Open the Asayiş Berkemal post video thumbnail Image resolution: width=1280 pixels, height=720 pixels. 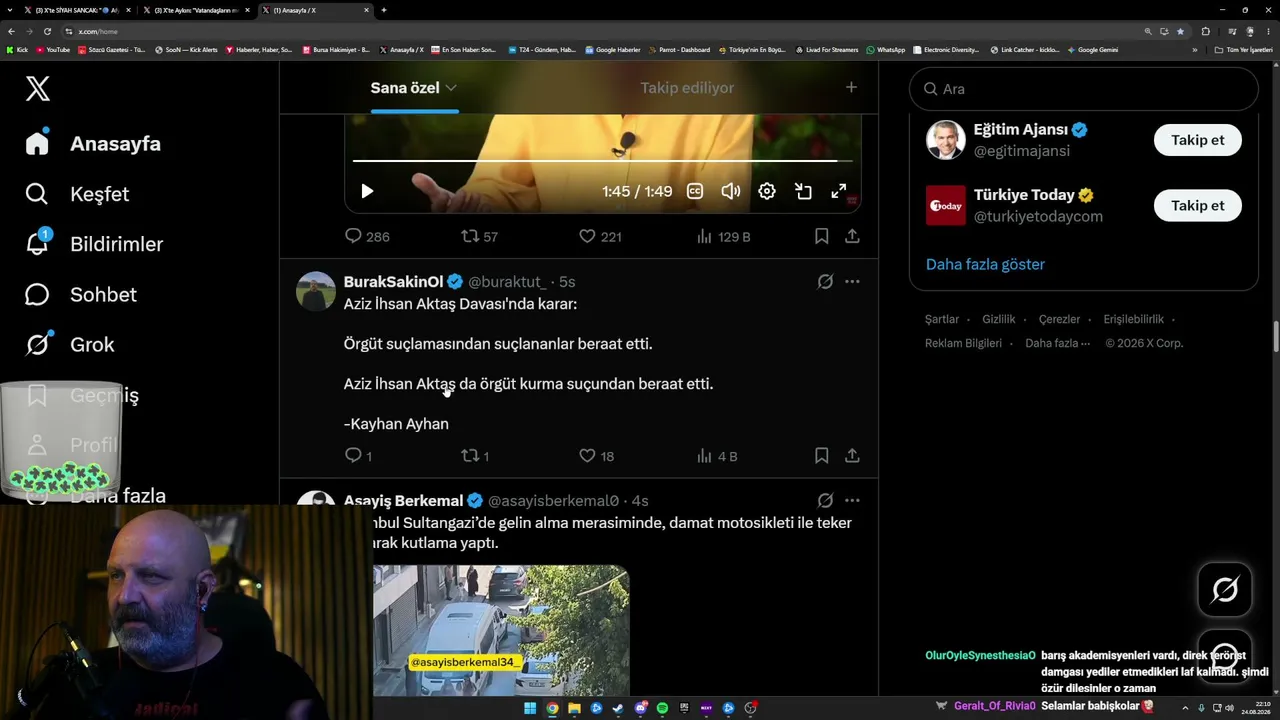pos(501,630)
